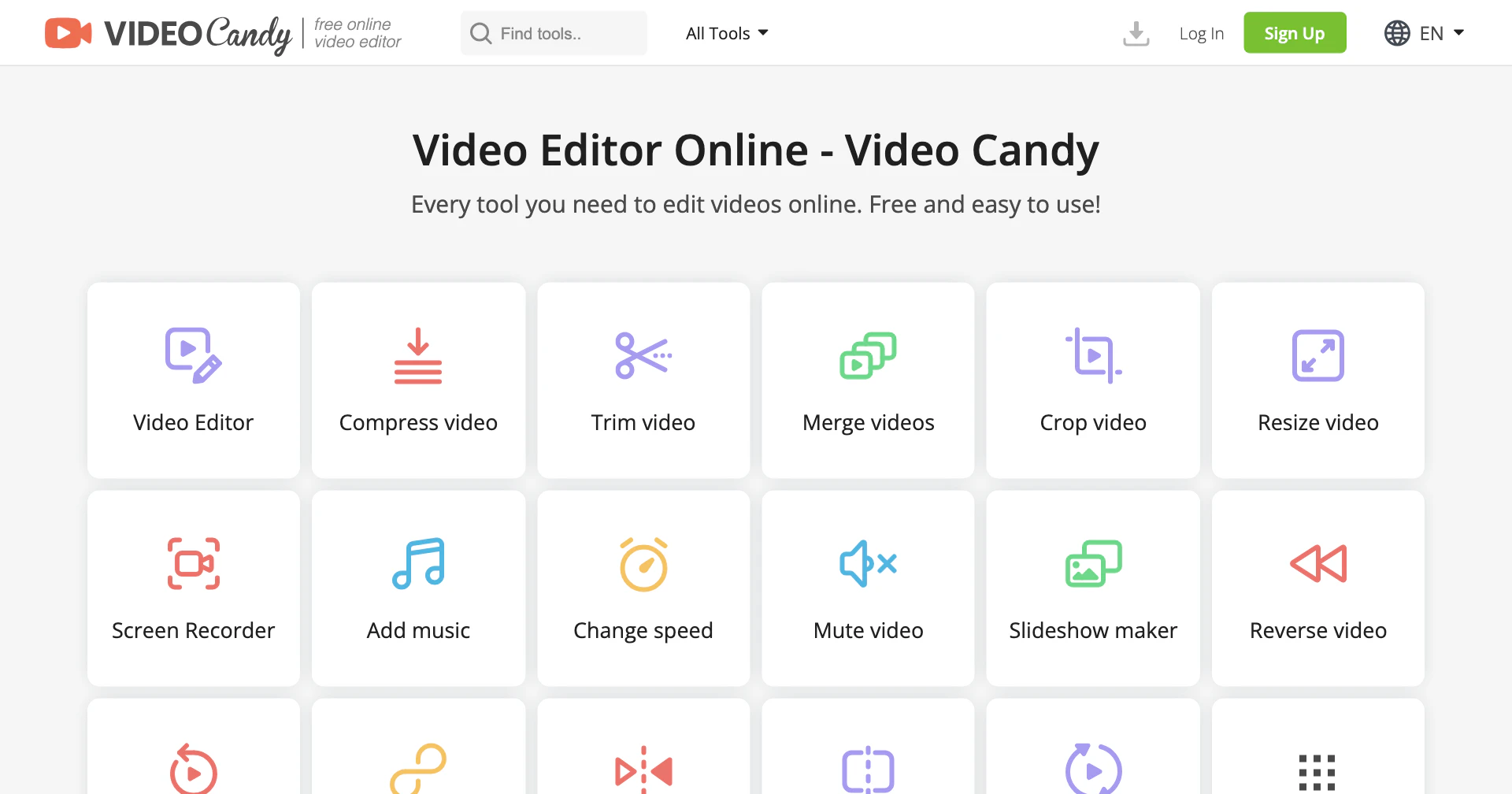This screenshot has height=794, width=1512.
Task: Click the EN language code text
Action: pyautogui.click(x=1431, y=33)
